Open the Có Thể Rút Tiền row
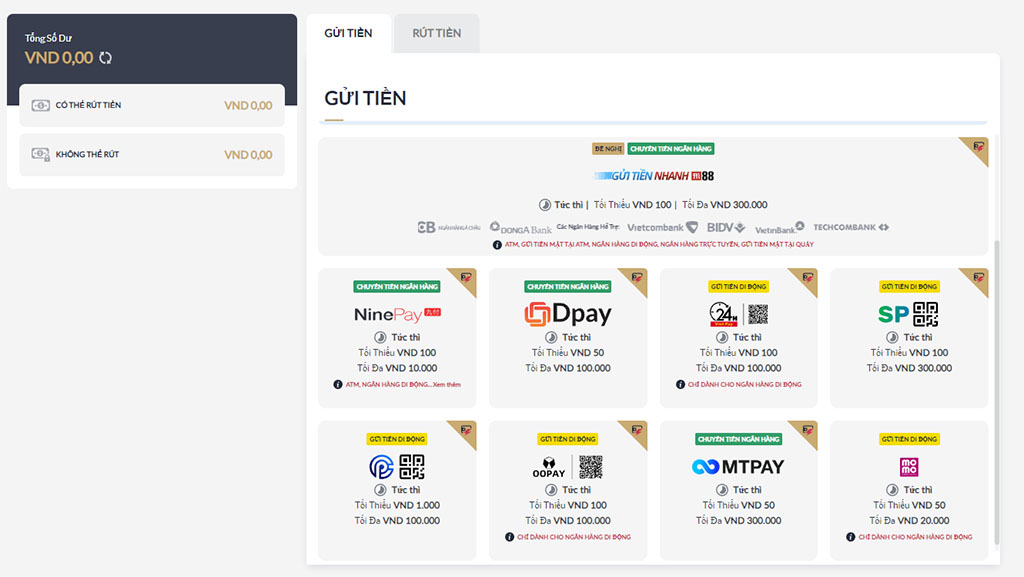Screen dimensions: 1024x577 tap(152, 105)
